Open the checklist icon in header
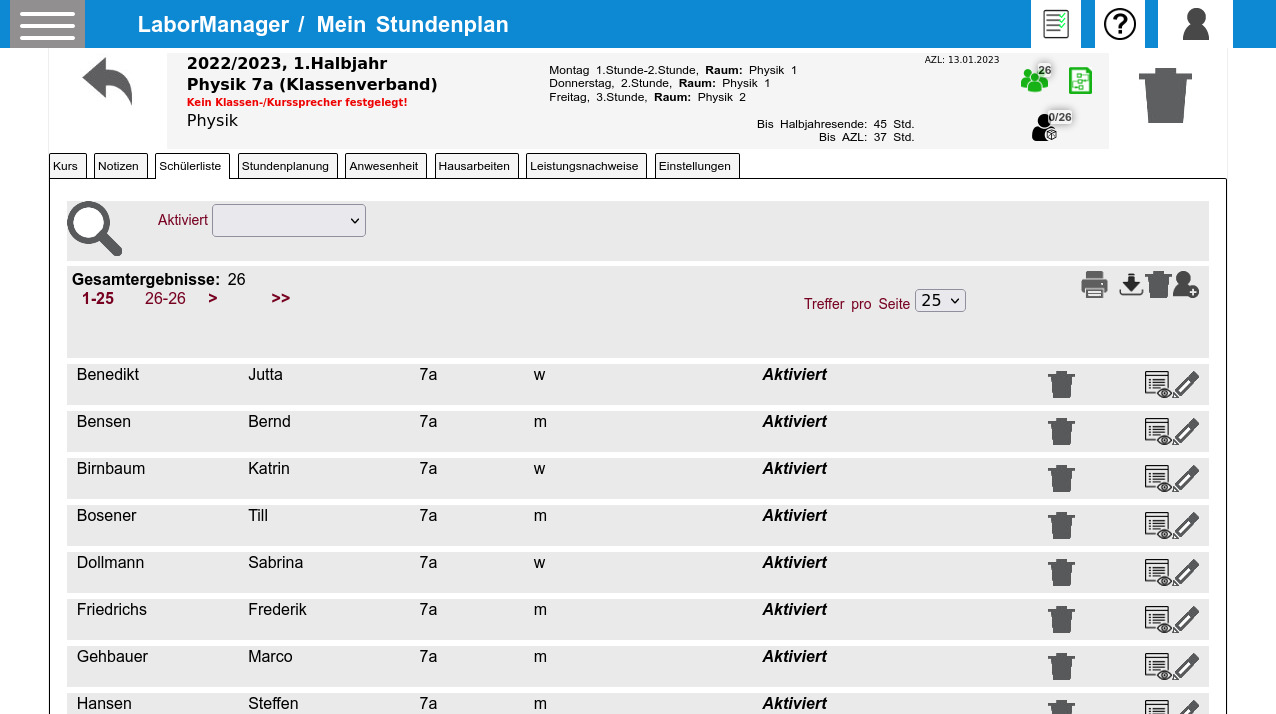The height and width of the screenshot is (714, 1276). (1056, 24)
